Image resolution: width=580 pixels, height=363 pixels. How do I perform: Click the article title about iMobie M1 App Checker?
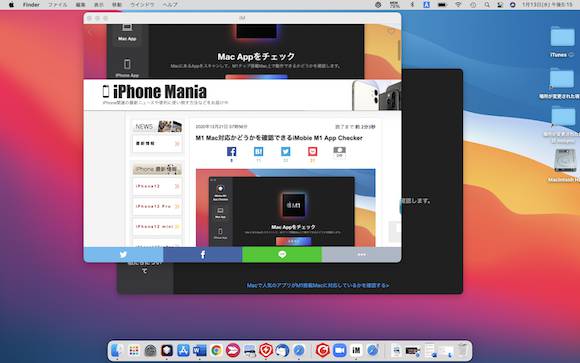pyautogui.click(x=279, y=138)
